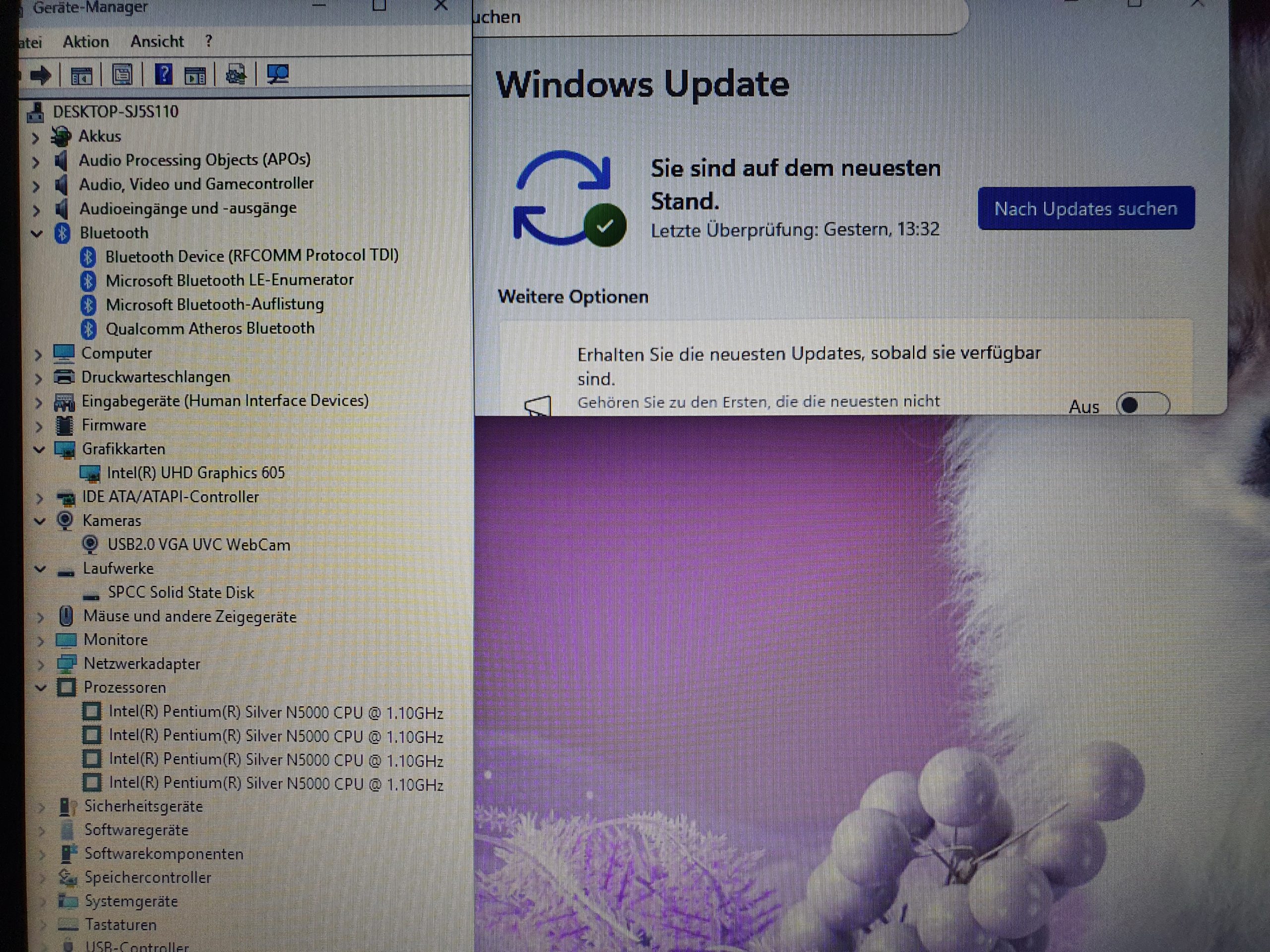Open the Aktion menu
Screen dimensions: 1270x952
pyautogui.click(x=85, y=42)
